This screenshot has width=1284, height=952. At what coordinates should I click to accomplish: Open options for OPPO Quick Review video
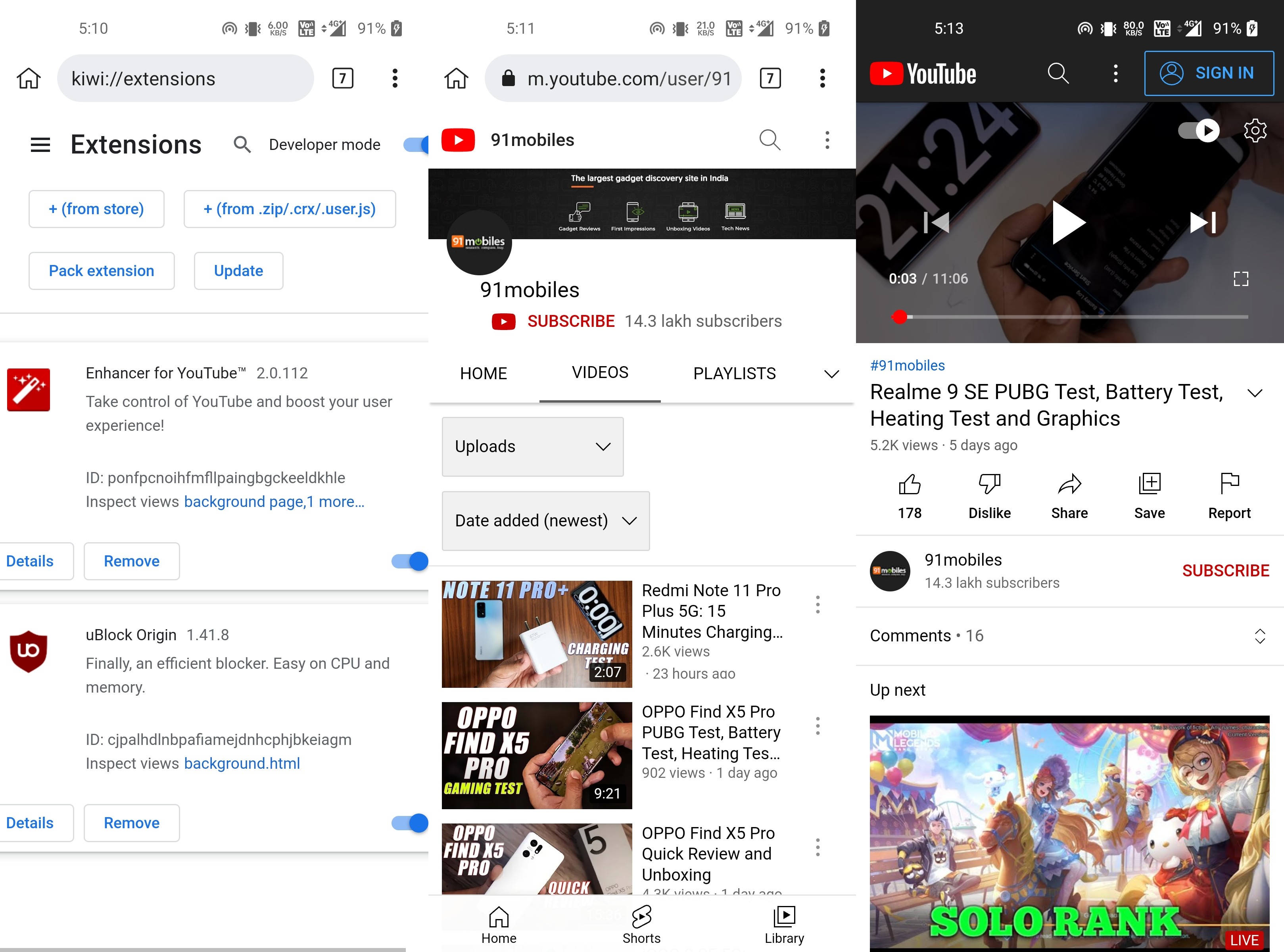pos(817,847)
